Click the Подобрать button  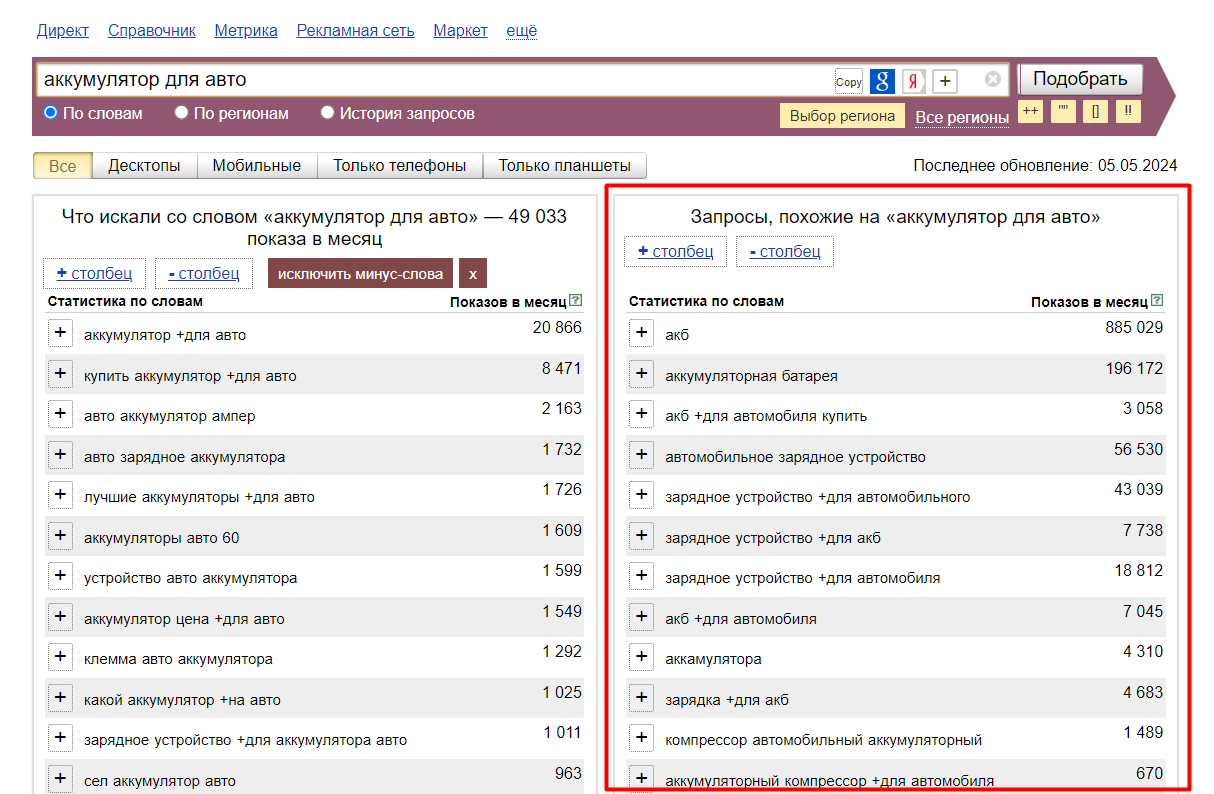click(1080, 79)
